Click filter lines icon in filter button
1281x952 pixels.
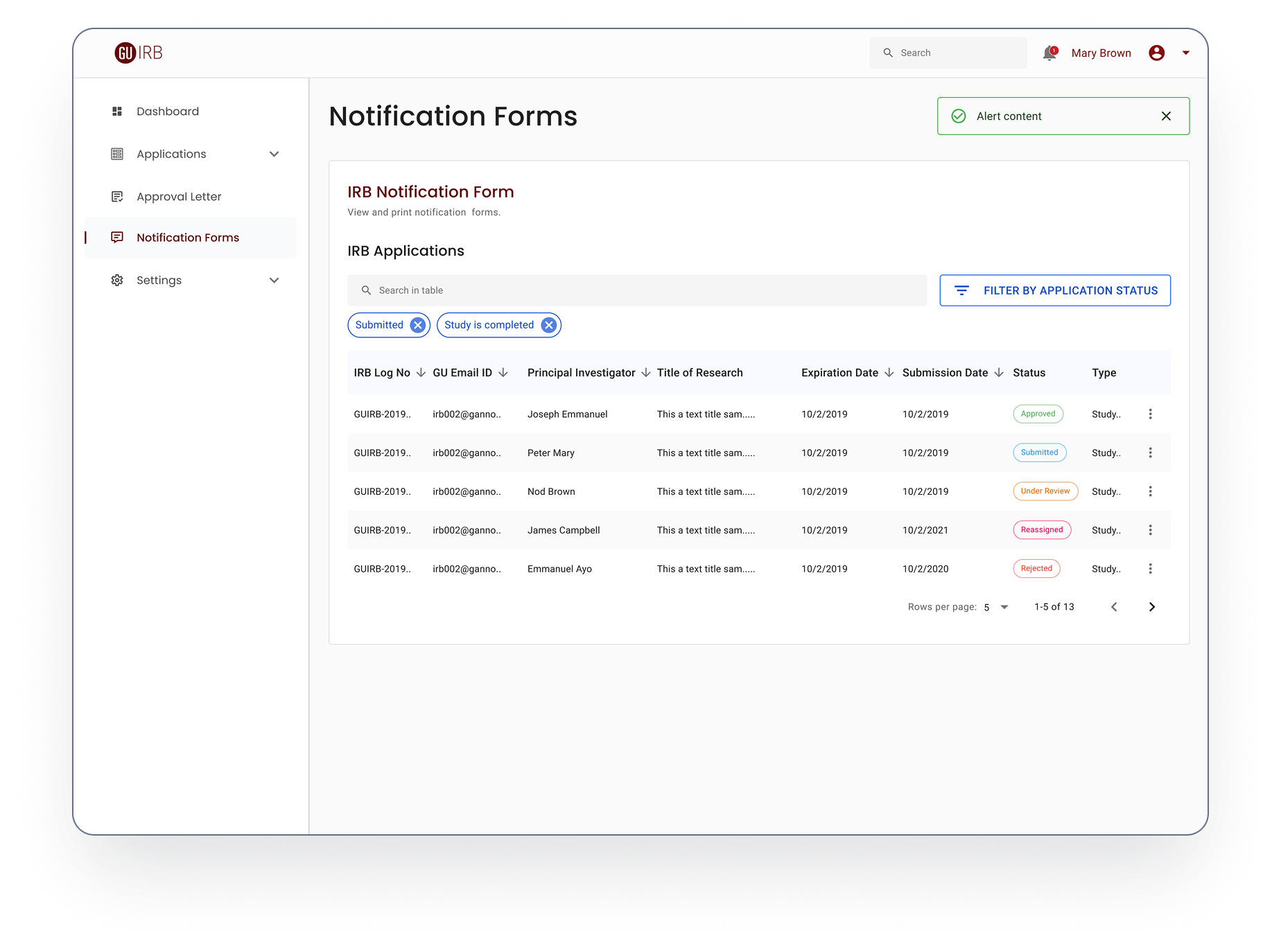tap(962, 290)
